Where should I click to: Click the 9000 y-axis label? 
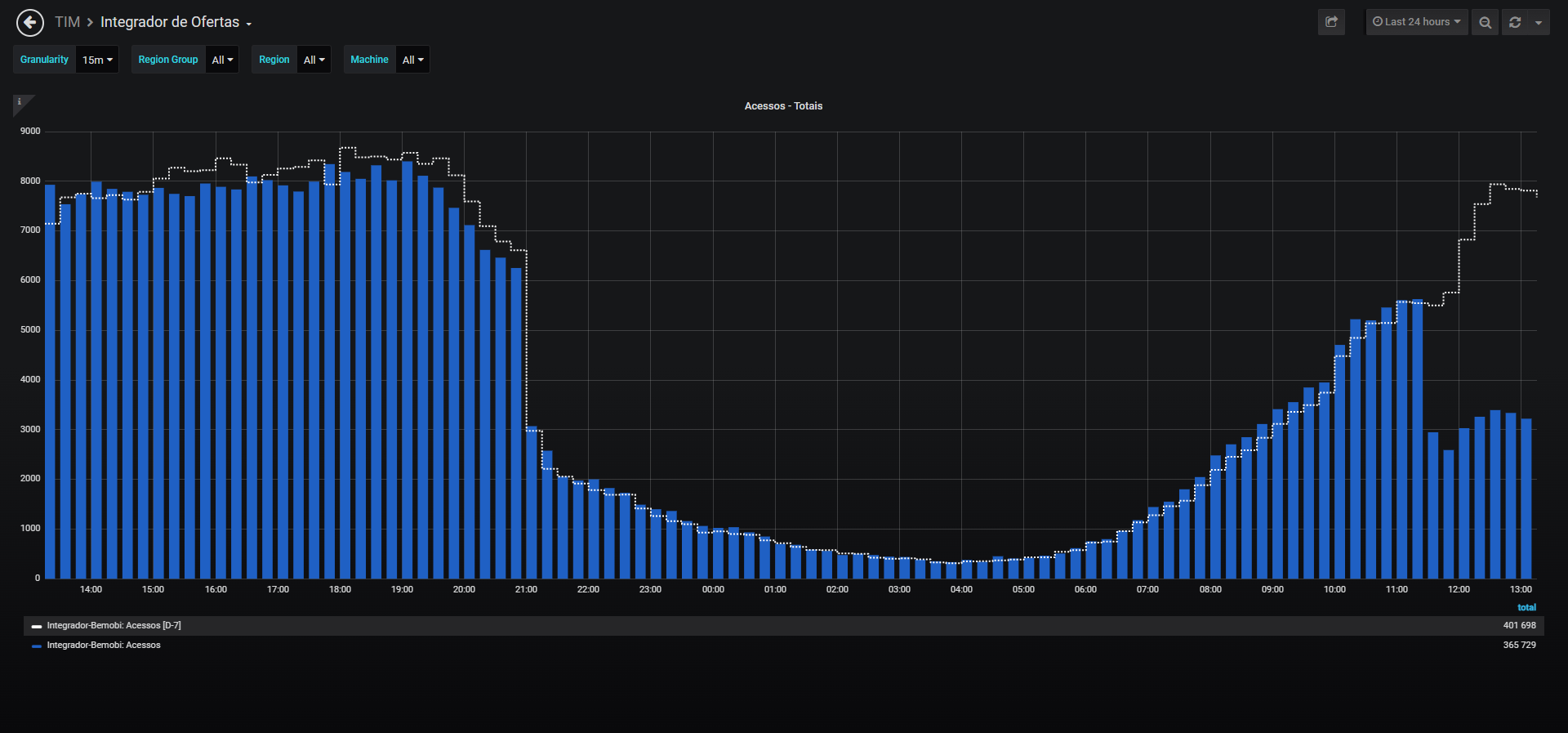click(30, 132)
